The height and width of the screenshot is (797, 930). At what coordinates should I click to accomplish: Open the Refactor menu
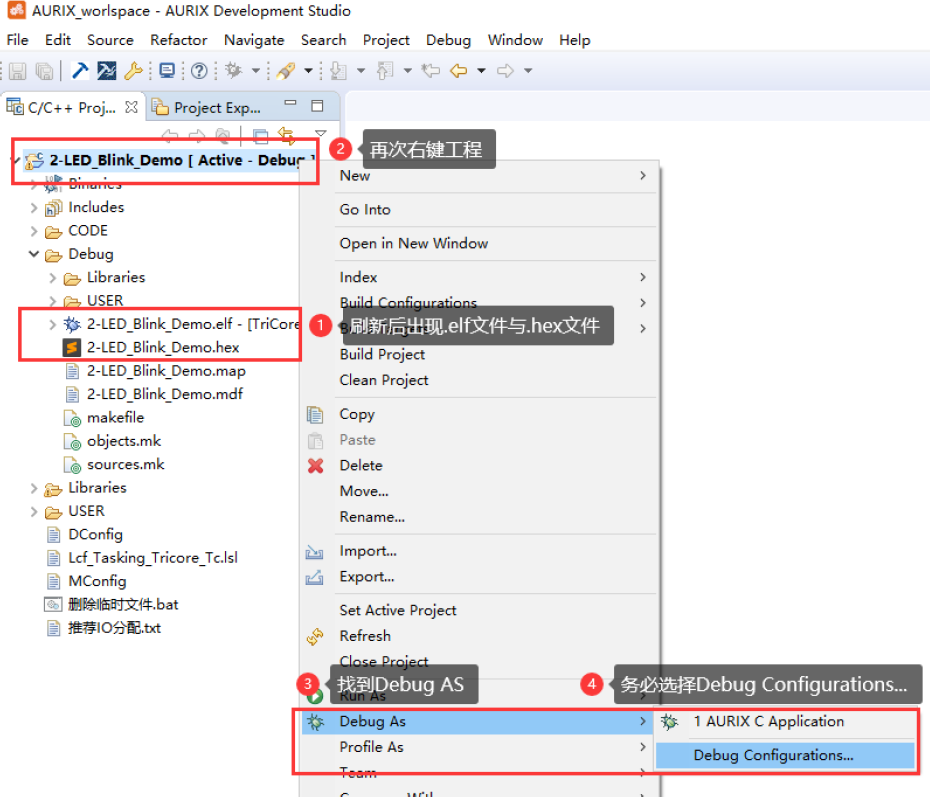179,40
